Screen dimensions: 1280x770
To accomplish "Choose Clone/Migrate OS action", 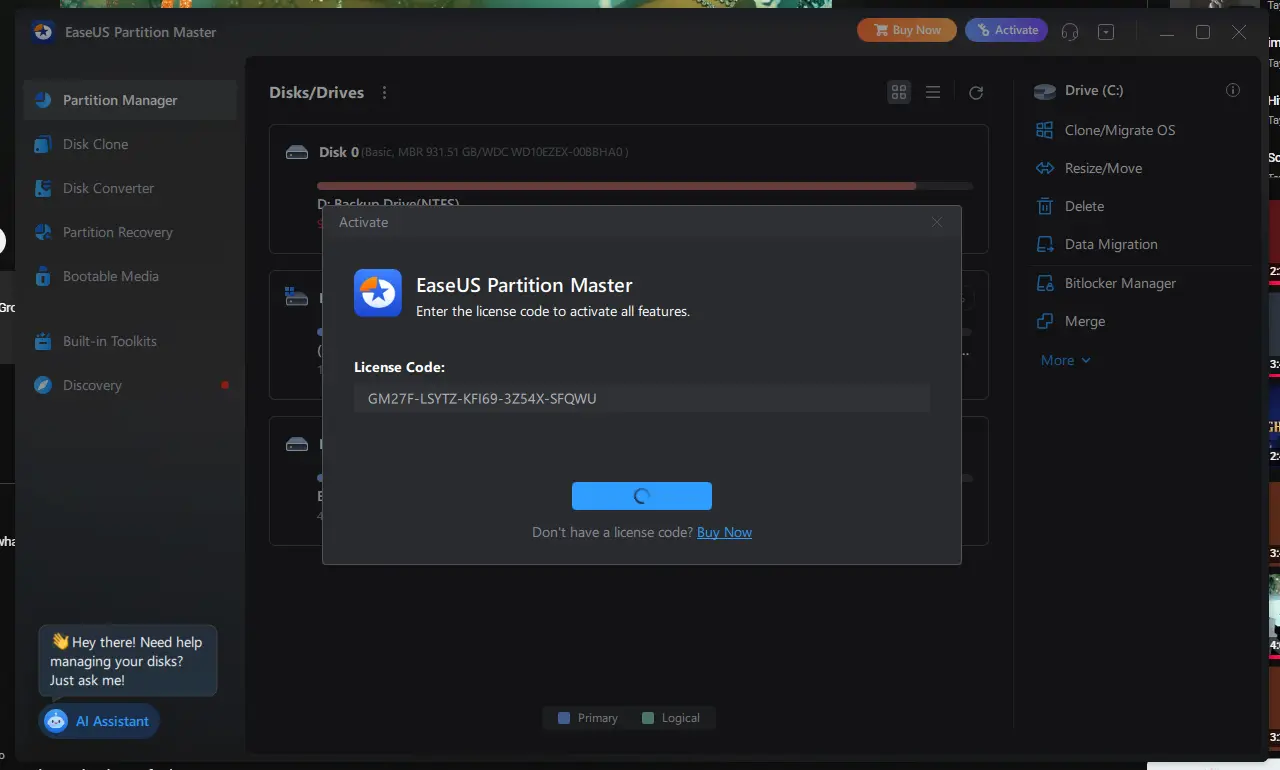I will pos(1120,130).
